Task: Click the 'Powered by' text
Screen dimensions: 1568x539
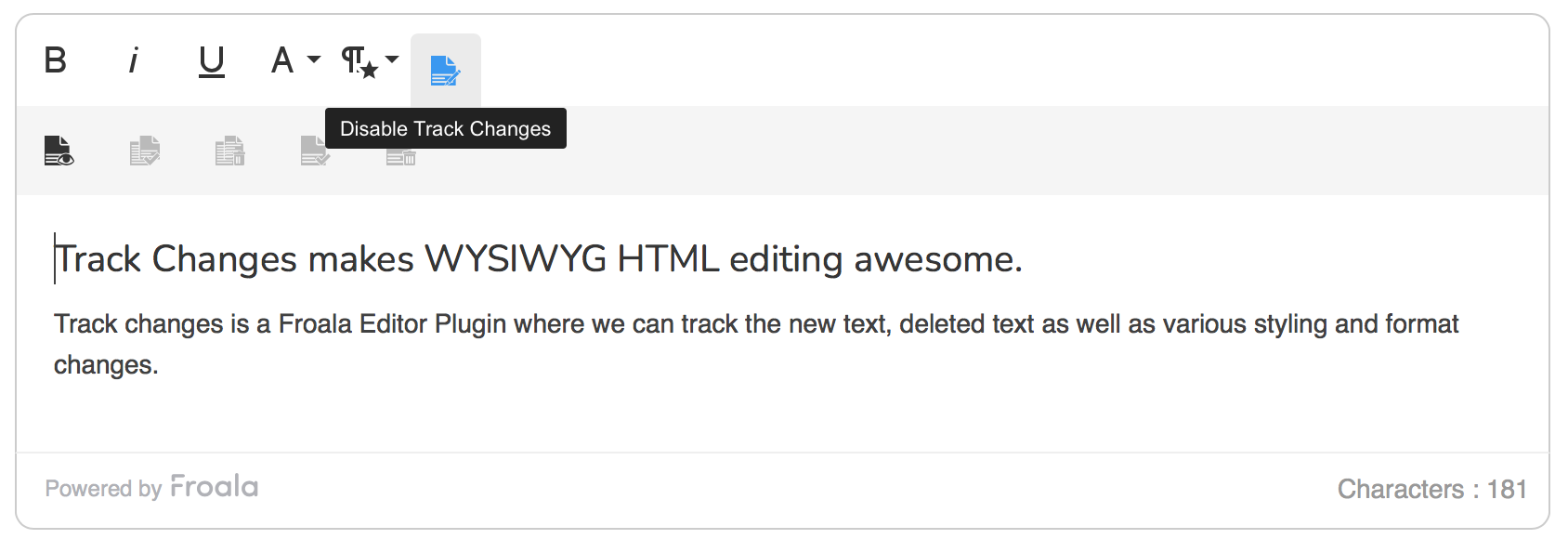Action: pos(103,489)
